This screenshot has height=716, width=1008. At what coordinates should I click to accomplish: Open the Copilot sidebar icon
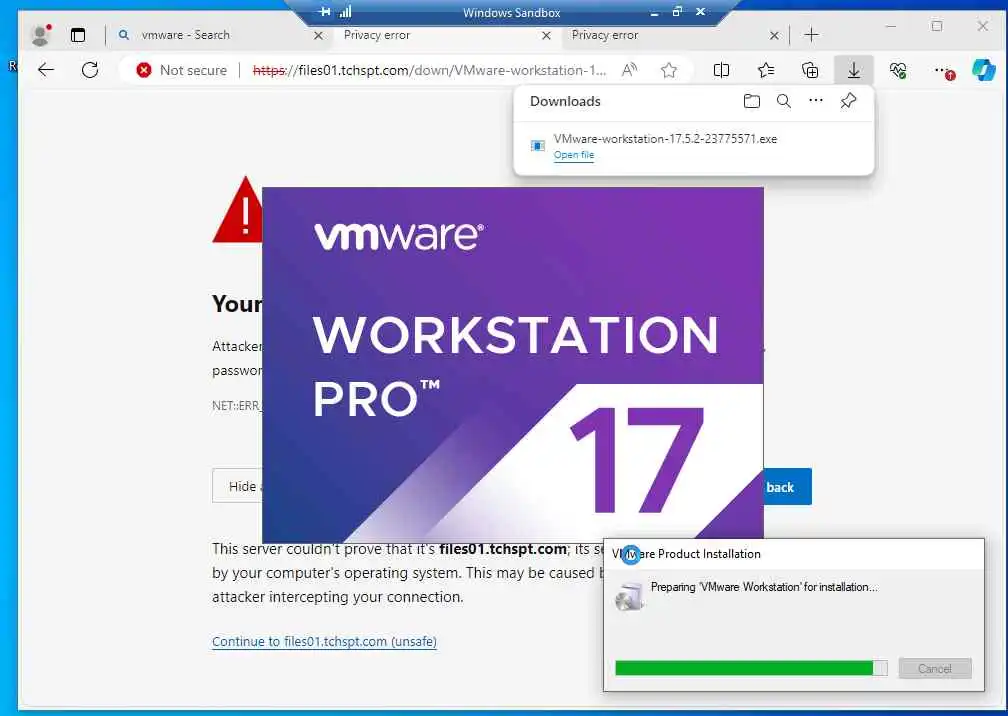click(x=984, y=70)
